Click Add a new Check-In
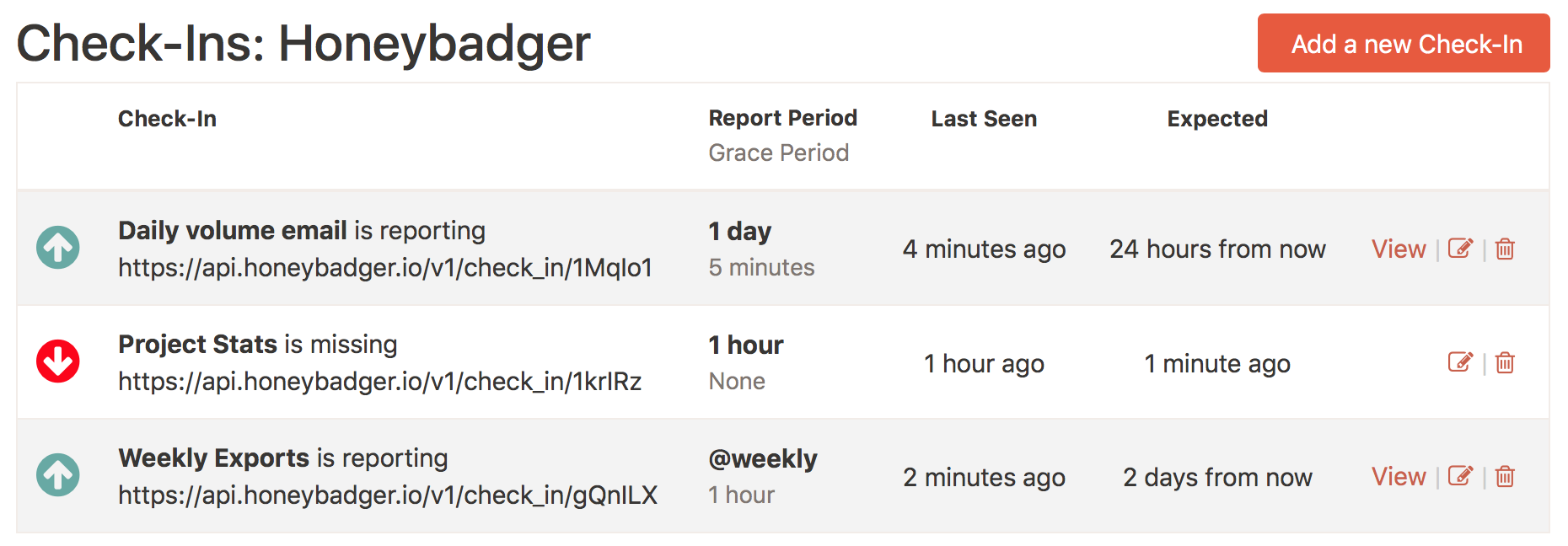This screenshot has height=546, width=1568. coord(1403,44)
